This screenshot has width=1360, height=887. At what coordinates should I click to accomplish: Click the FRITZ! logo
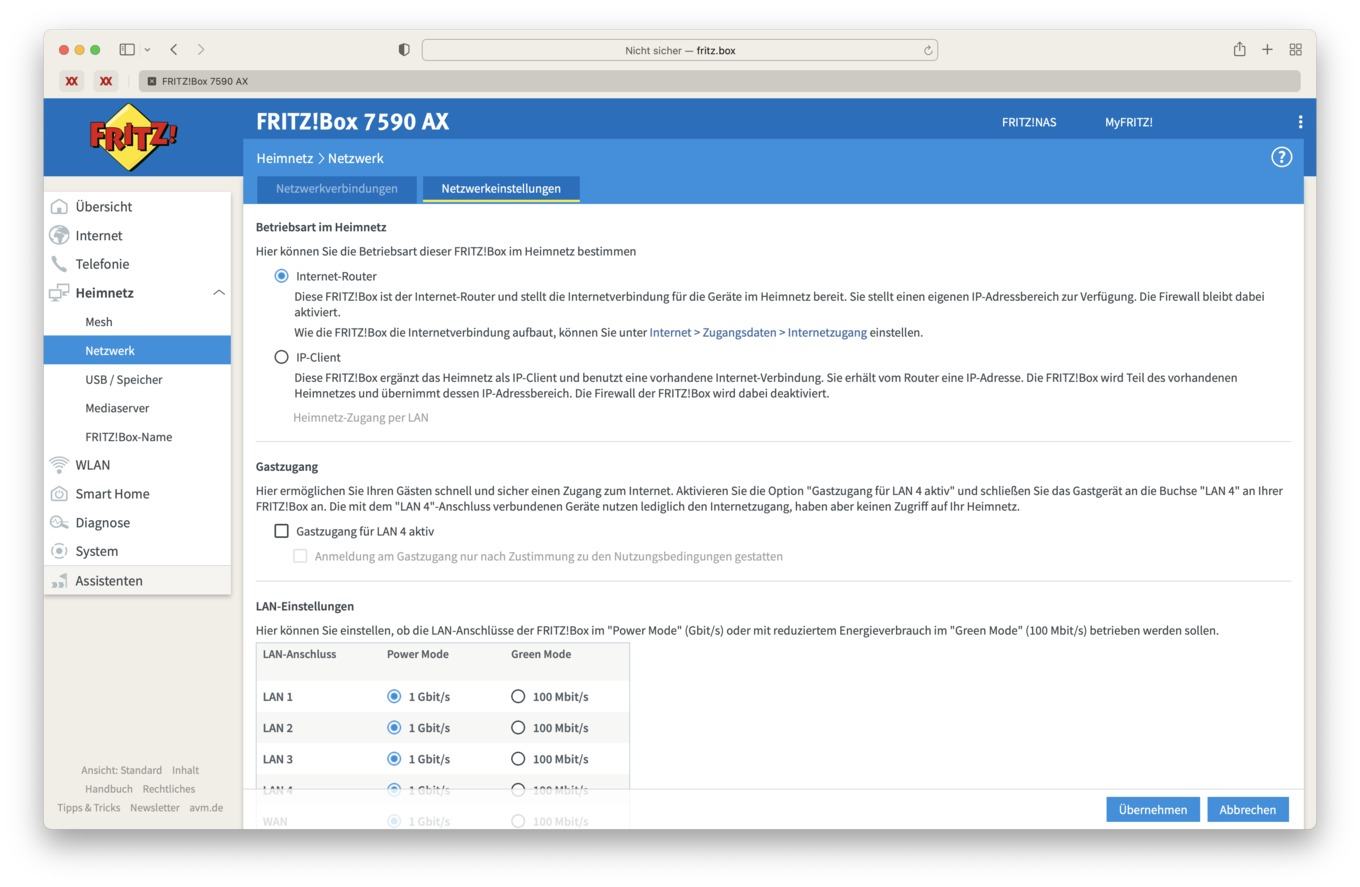point(133,137)
